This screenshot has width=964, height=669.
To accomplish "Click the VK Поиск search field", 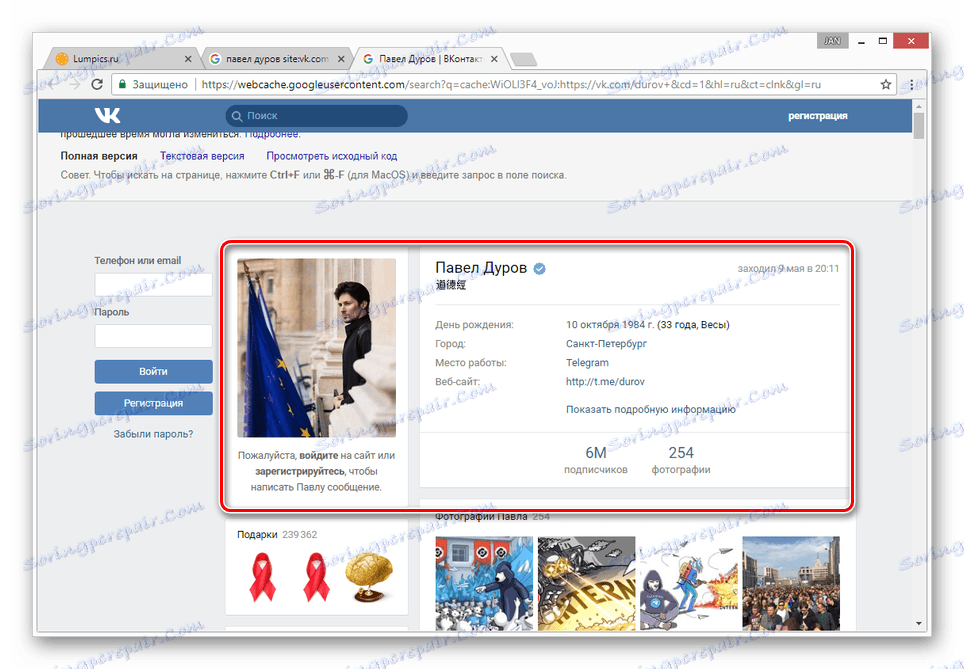I will tap(316, 116).
